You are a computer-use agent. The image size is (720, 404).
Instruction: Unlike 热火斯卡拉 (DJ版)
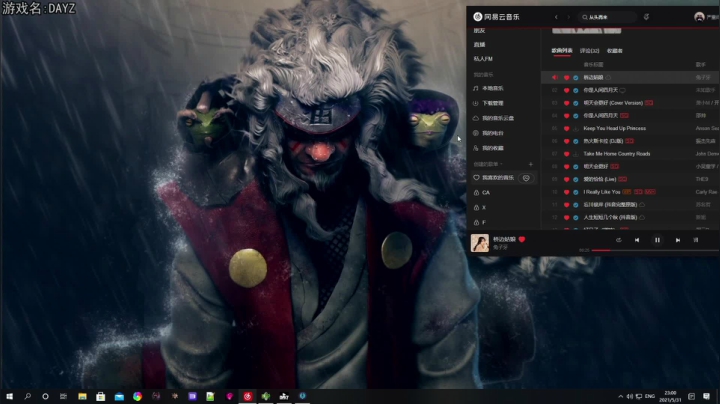[567, 141]
